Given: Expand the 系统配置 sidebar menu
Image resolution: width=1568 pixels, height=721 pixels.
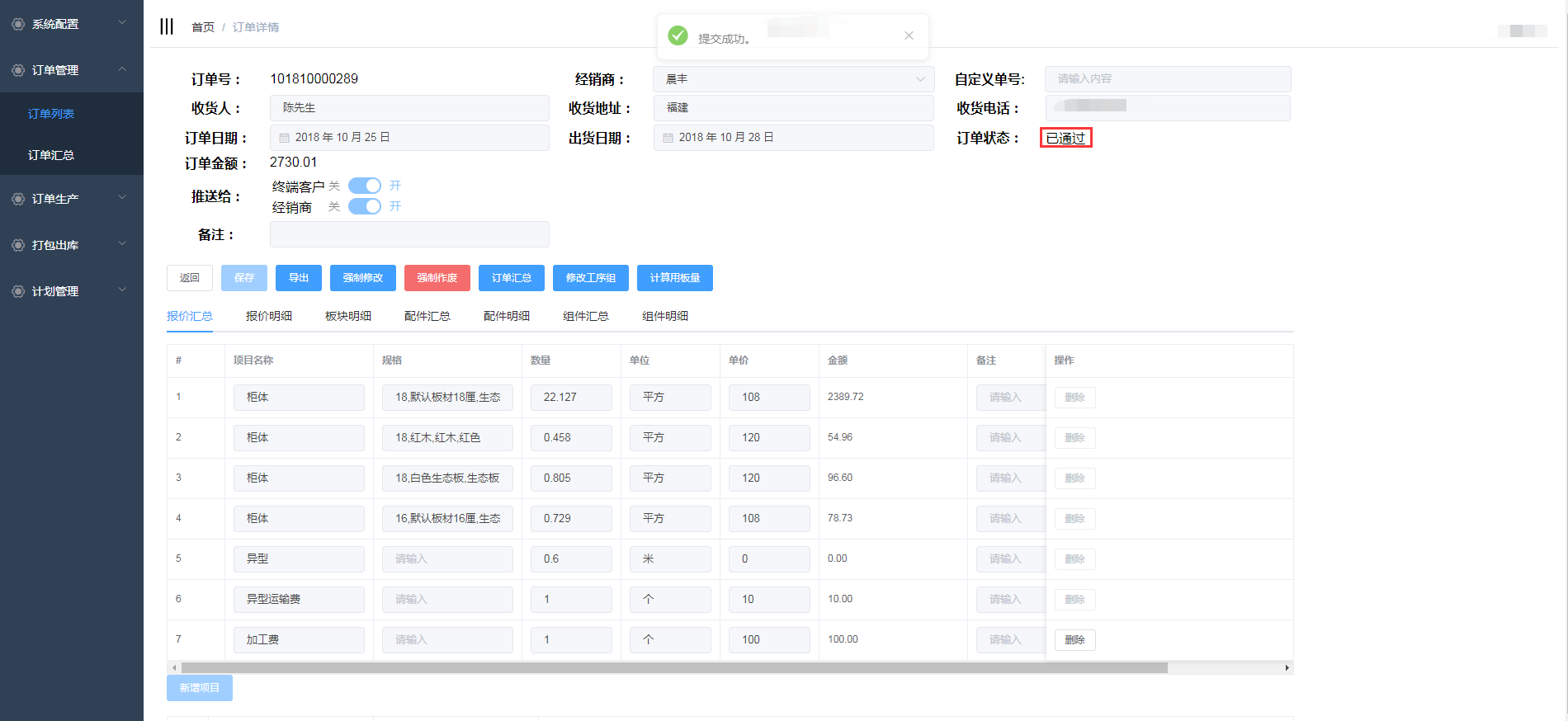Looking at the screenshot, I should pyautogui.click(x=122, y=23).
